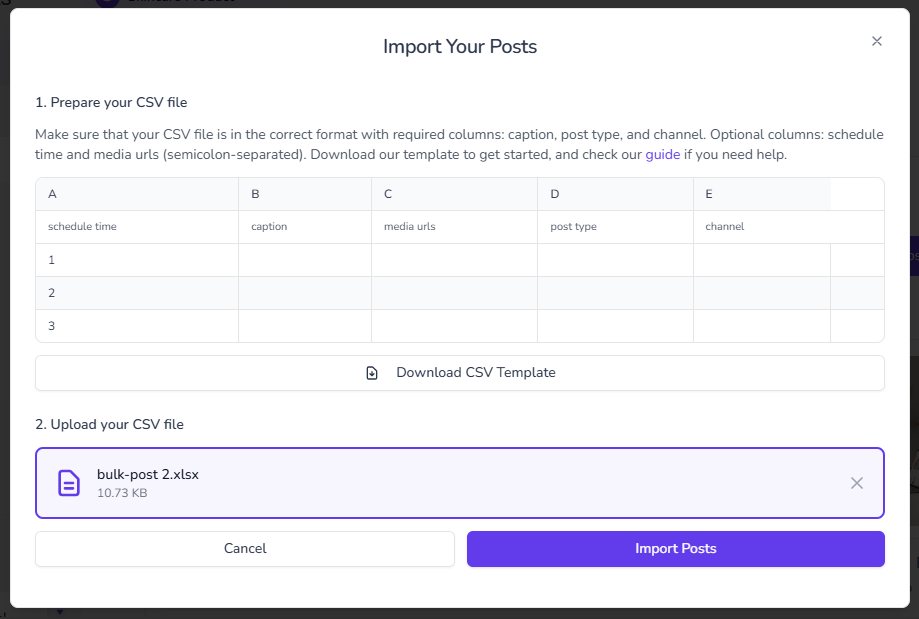The height and width of the screenshot is (619, 919).
Task: Select column E header in the table
Action: (x=762, y=194)
